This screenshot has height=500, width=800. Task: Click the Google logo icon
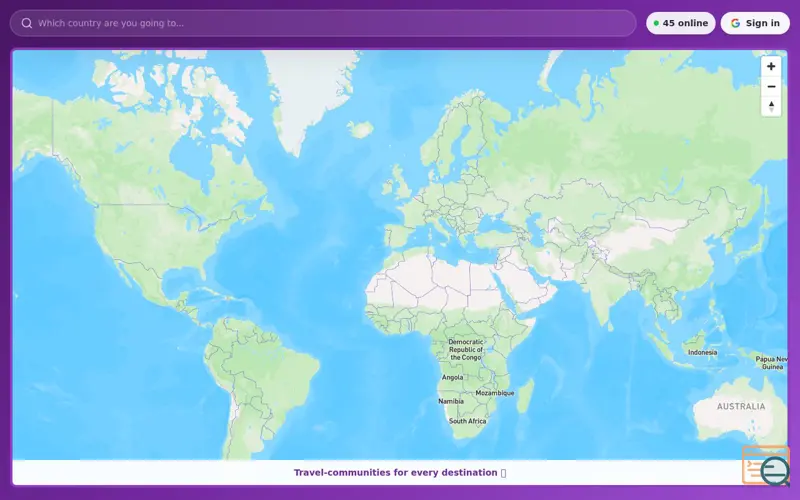coord(735,23)
